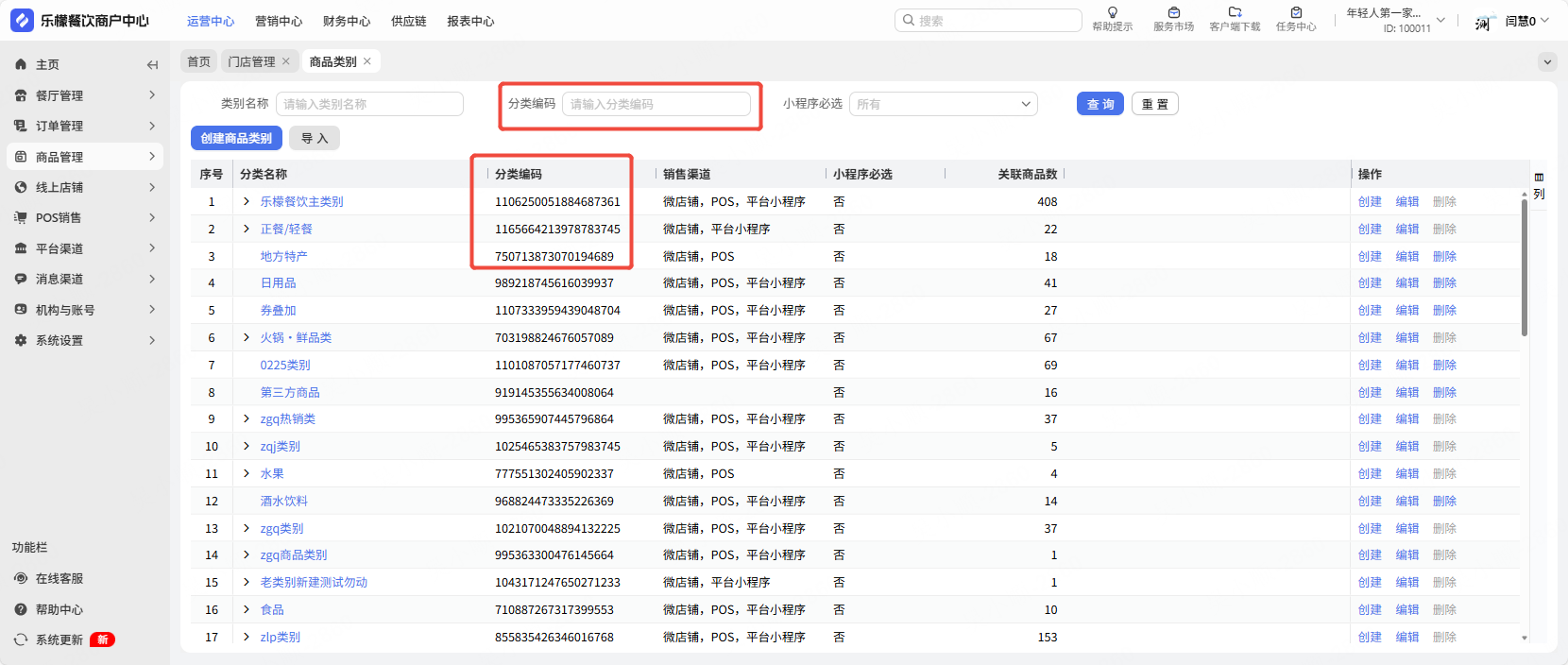This screenshot has width=1568, height=665.
Task: Open the 任务中心 icon
Action: coord(1296,12)
